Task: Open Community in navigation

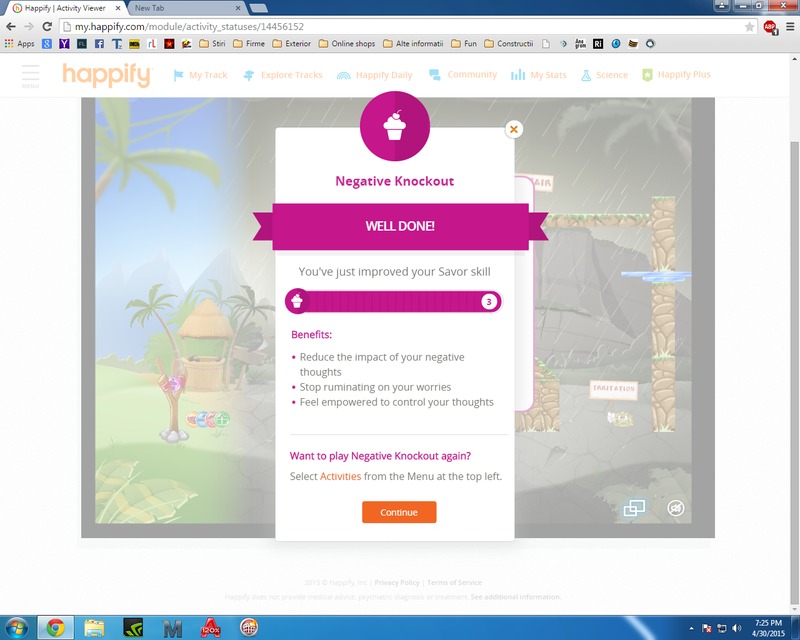Action: [463, 75]
